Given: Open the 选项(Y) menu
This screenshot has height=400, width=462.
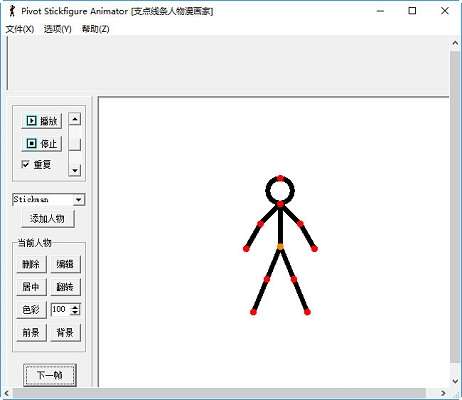Looking at the screenshot, I should [x=57, y=29].
